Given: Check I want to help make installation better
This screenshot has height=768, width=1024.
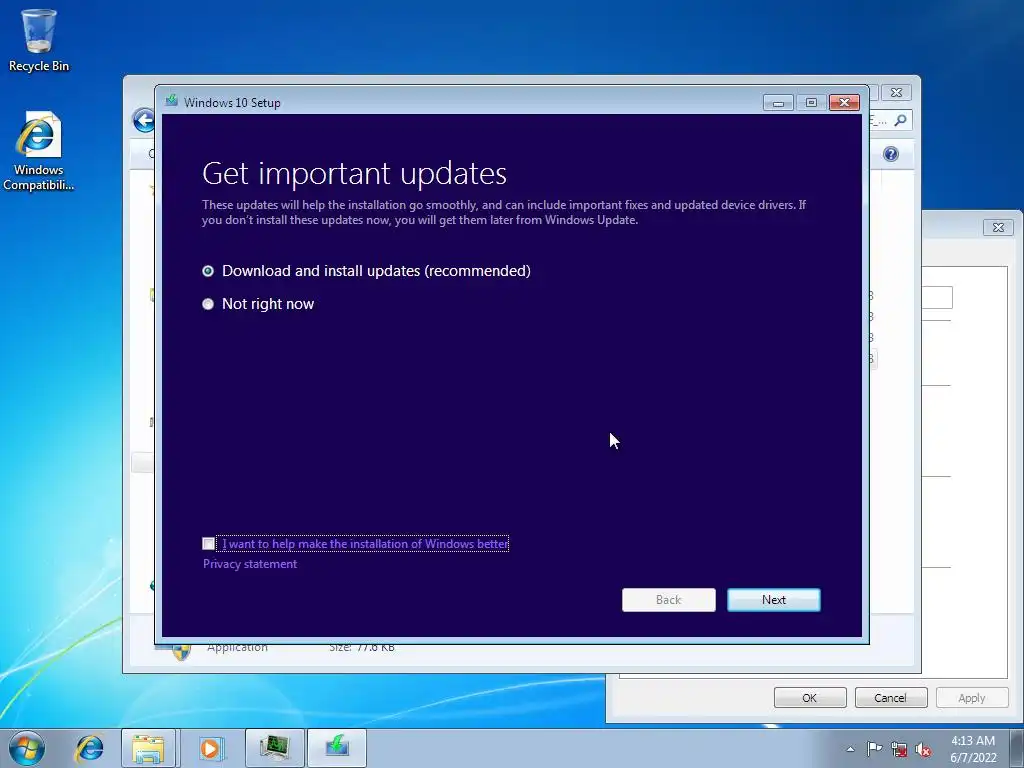Looking at the screenshot, I should [x=208, y=543].
